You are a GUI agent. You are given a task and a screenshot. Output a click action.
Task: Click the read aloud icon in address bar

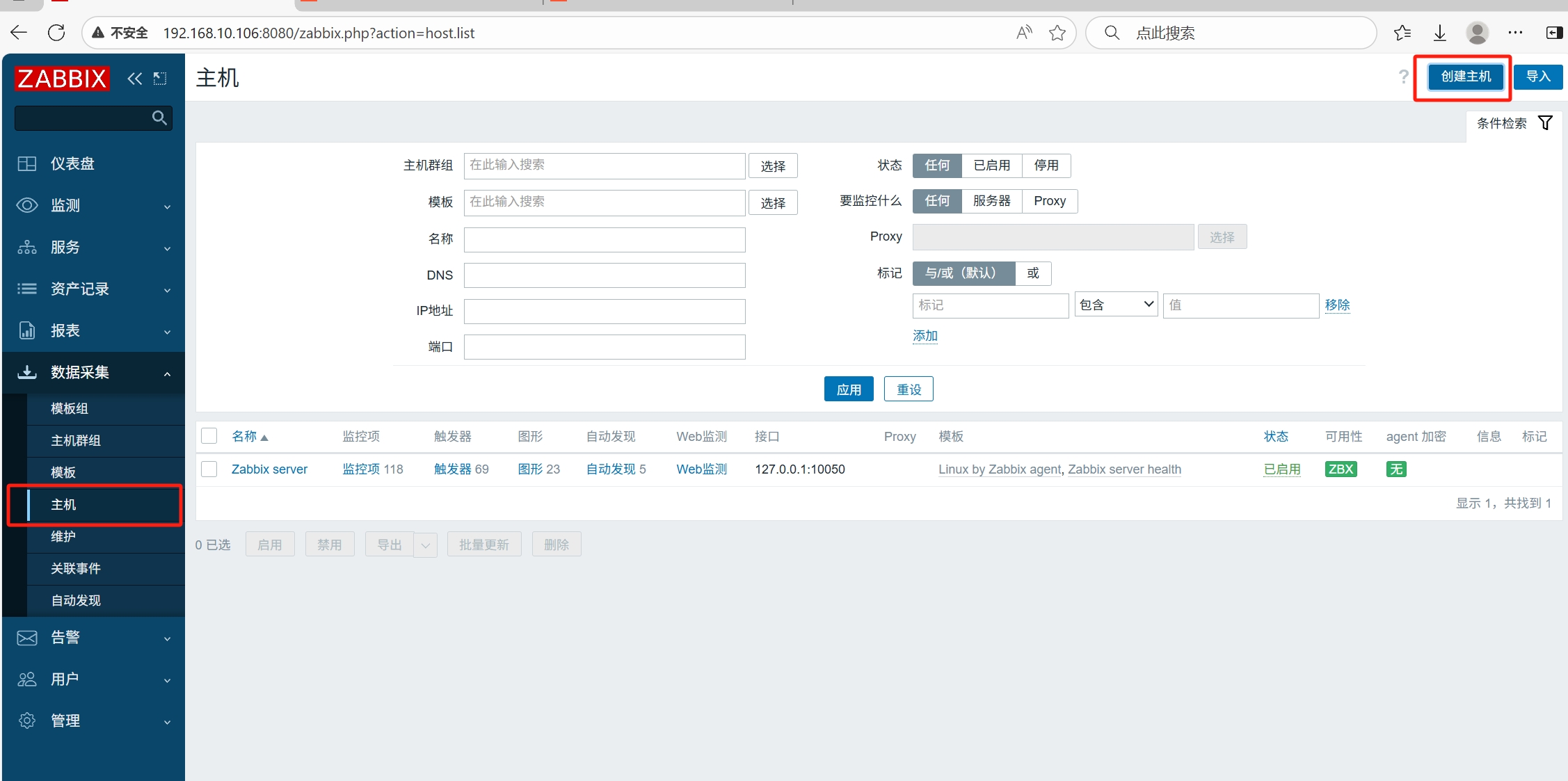pyautogui.click(x=1024, y=33)
